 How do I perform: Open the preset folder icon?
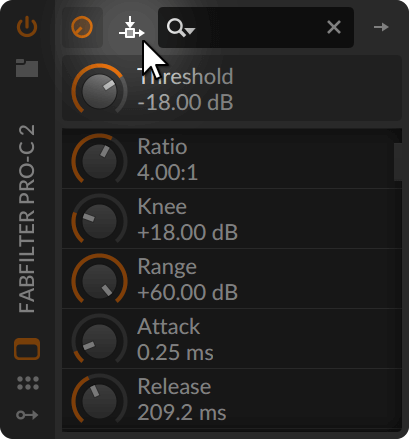tap(27, 68)
